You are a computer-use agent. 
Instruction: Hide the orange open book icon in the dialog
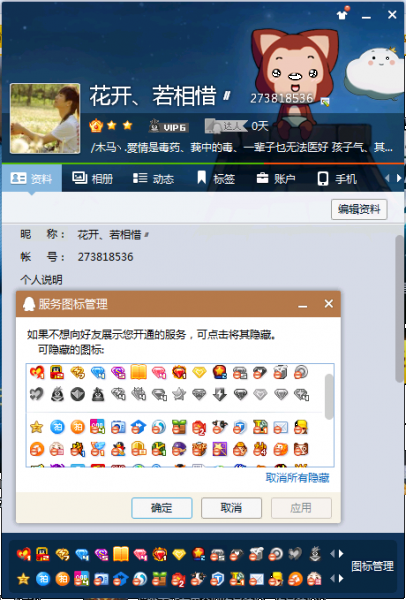click(139, 372)
